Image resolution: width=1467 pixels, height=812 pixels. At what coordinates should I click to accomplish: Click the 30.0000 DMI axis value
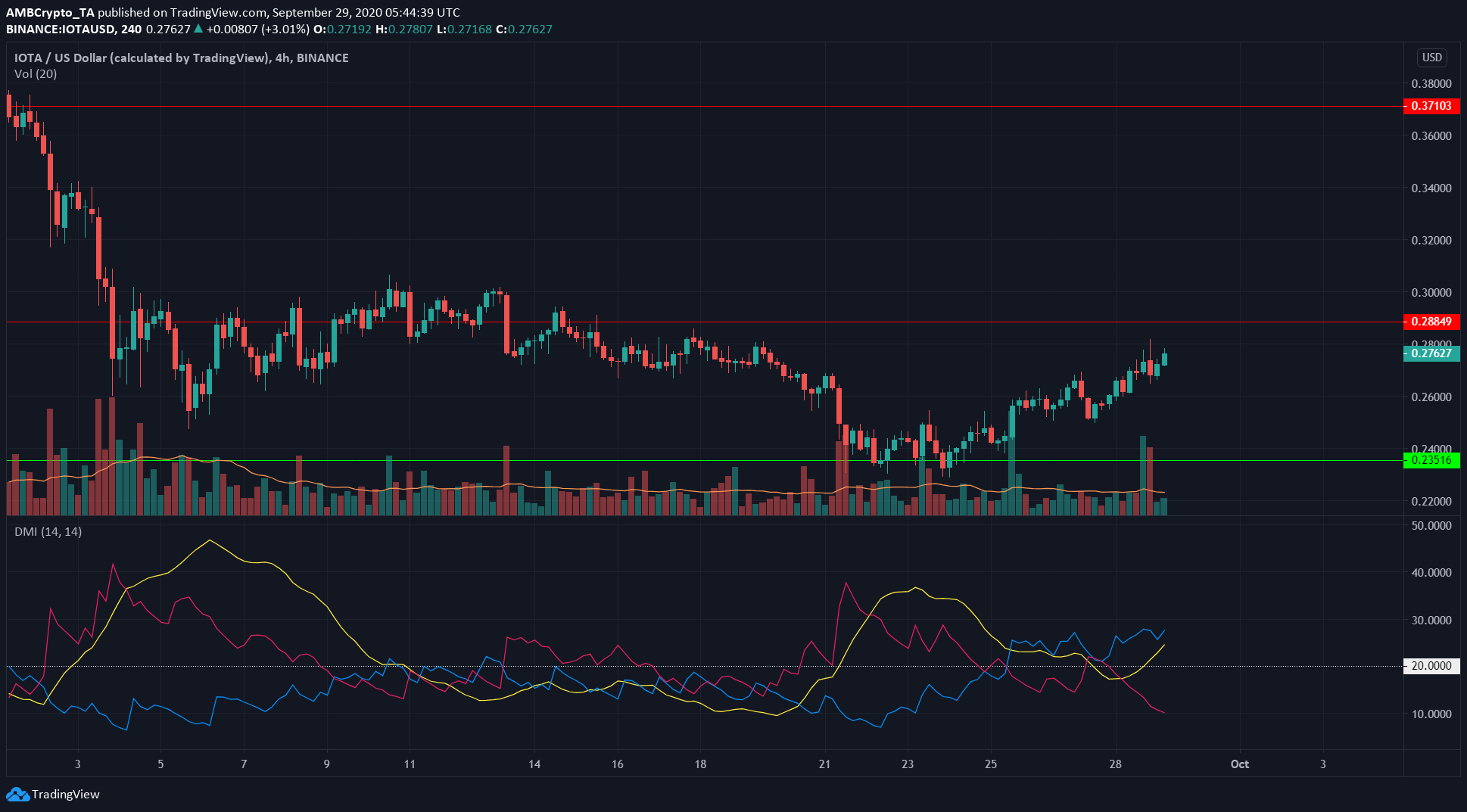pyautogui.click(x=1431, y=620)
